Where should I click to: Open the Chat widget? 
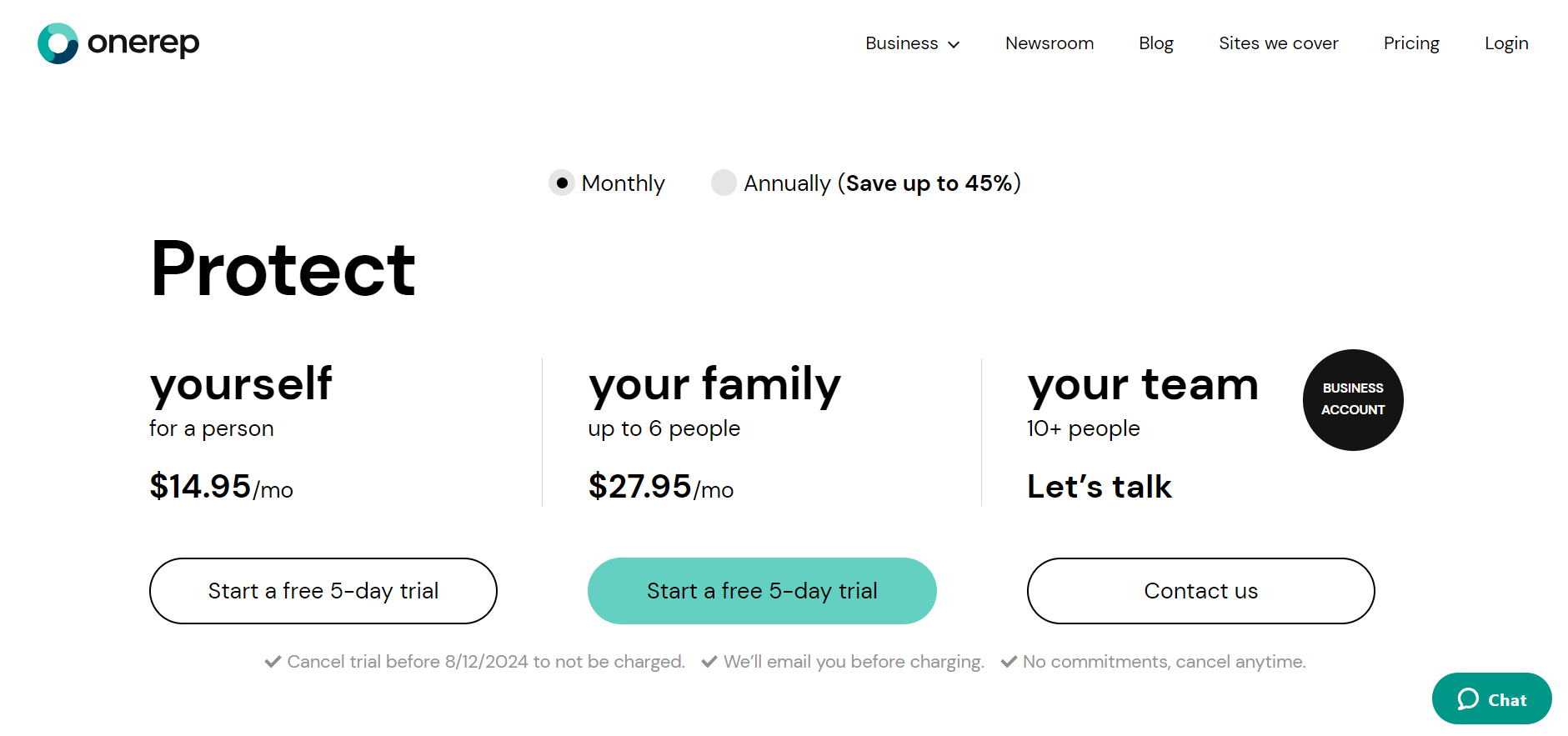[1491, 698]
